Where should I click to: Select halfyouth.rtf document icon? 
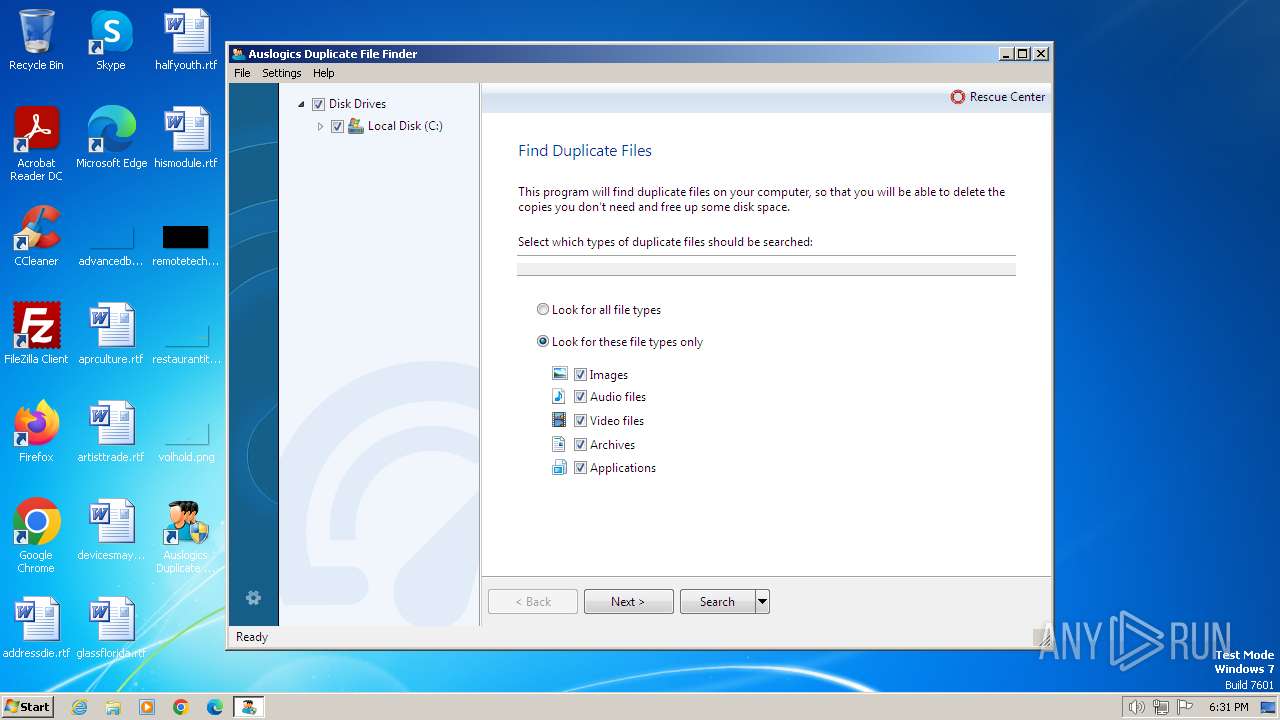[186, 40]
